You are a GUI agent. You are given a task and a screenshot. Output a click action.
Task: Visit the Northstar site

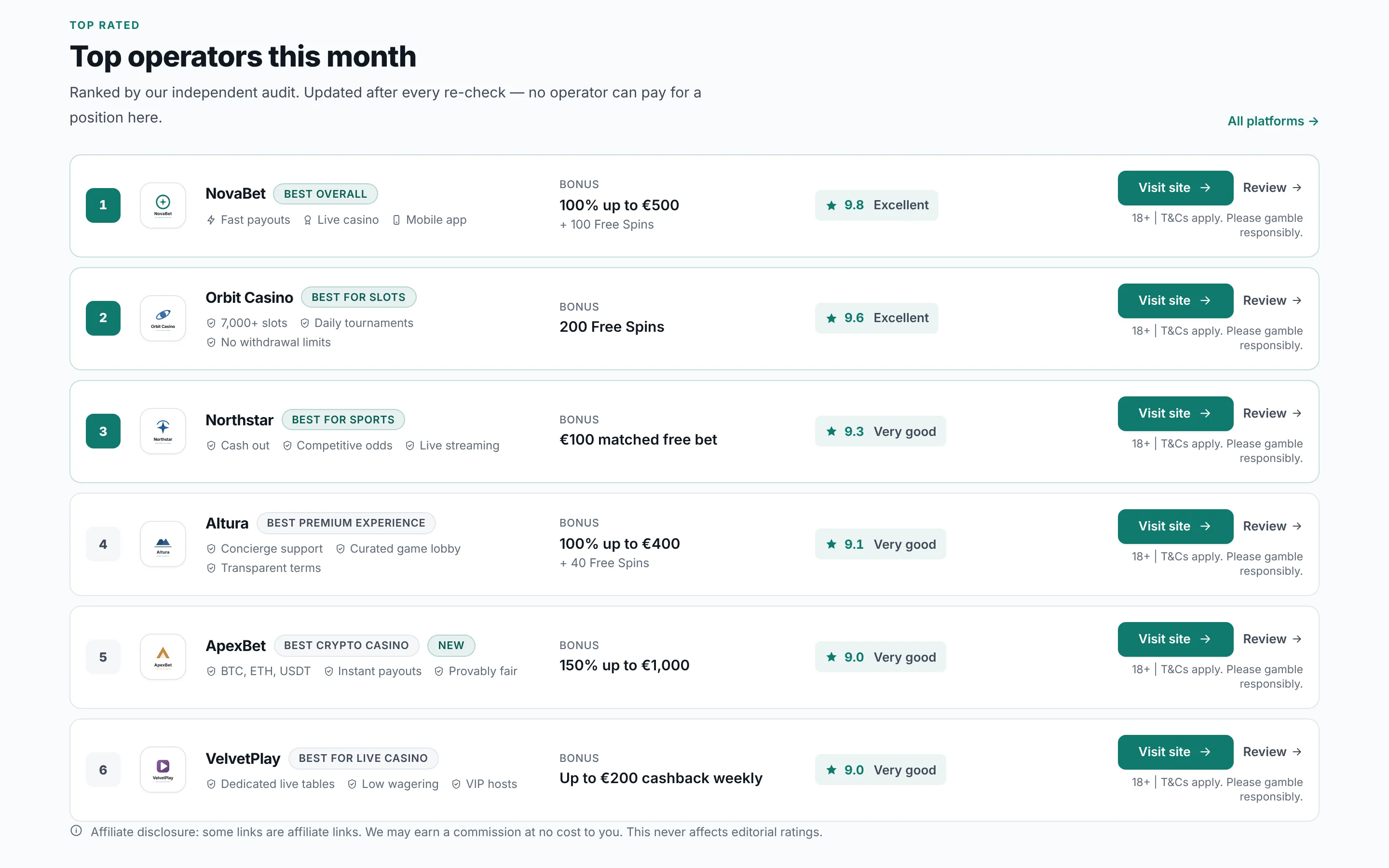tap(1175, 413)
